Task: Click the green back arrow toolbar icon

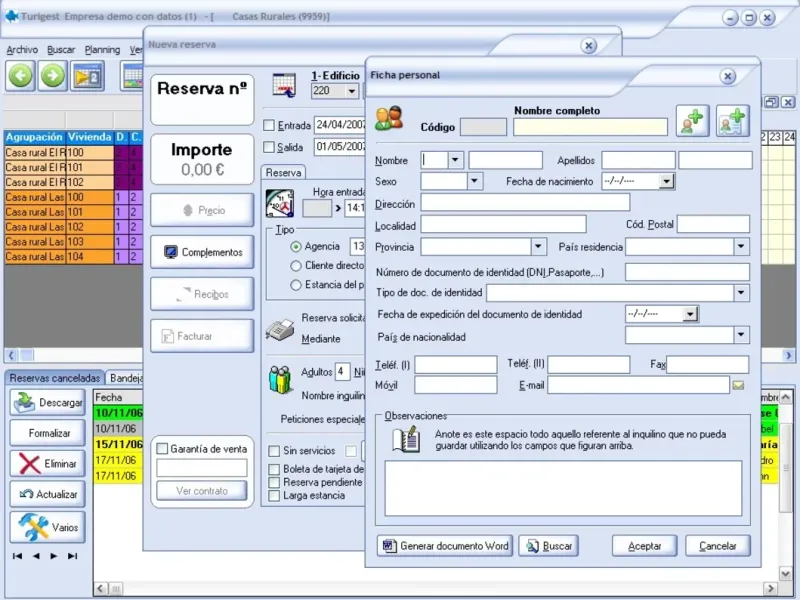Action: [20, 76]
